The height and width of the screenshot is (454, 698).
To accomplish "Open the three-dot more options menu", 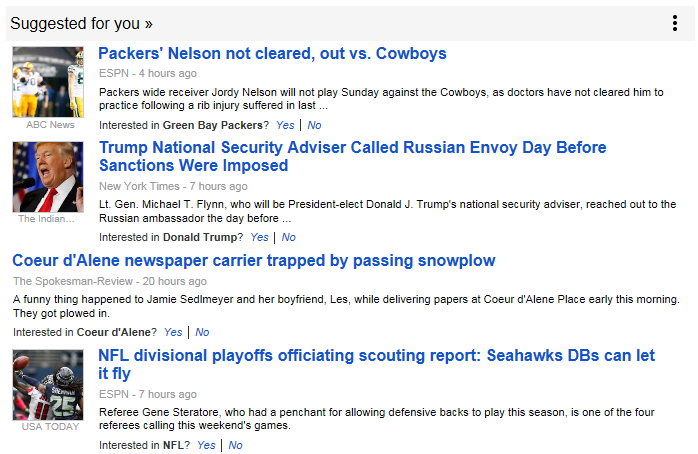I will 675,23.
